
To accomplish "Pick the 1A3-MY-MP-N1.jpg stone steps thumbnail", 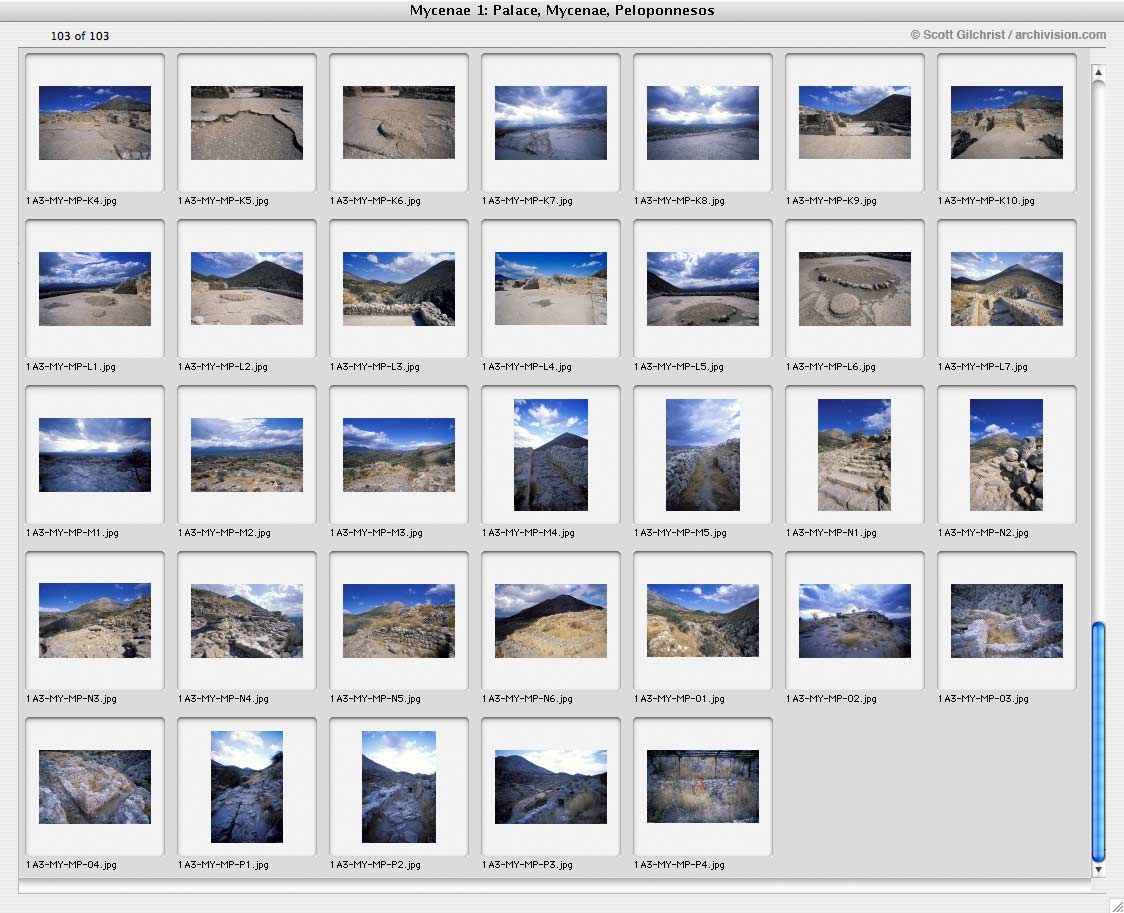I will click(854, 455).
